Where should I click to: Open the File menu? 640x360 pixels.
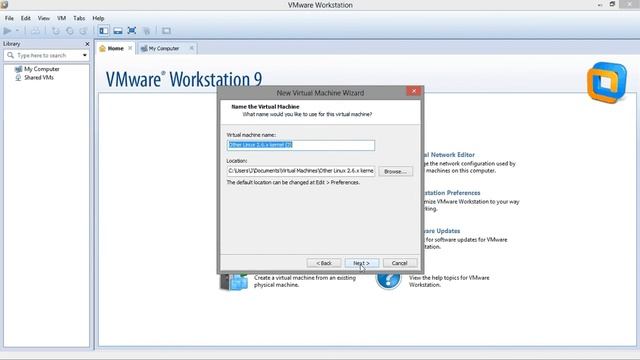9,18
